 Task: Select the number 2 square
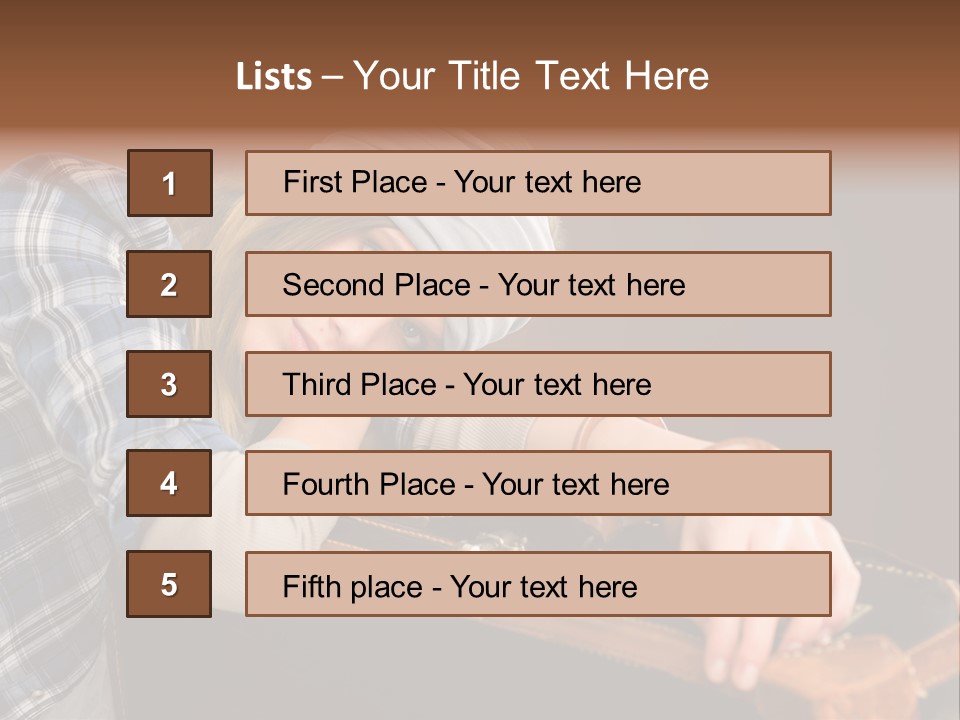[x=169, y=283]
